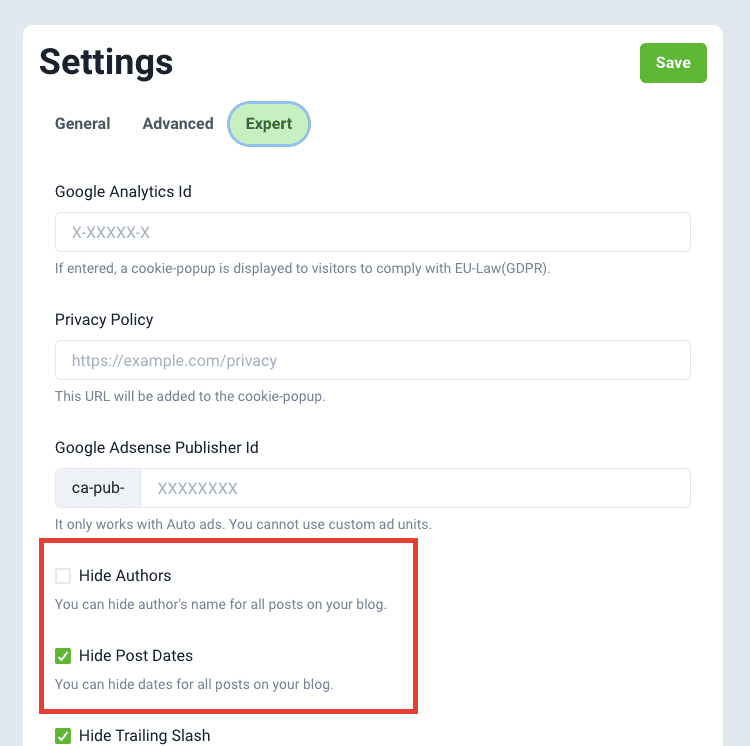Viewport: 750px width, 746px height.
Task: Uncheck the Hide Post Dates checkbox
Action: 63,656
